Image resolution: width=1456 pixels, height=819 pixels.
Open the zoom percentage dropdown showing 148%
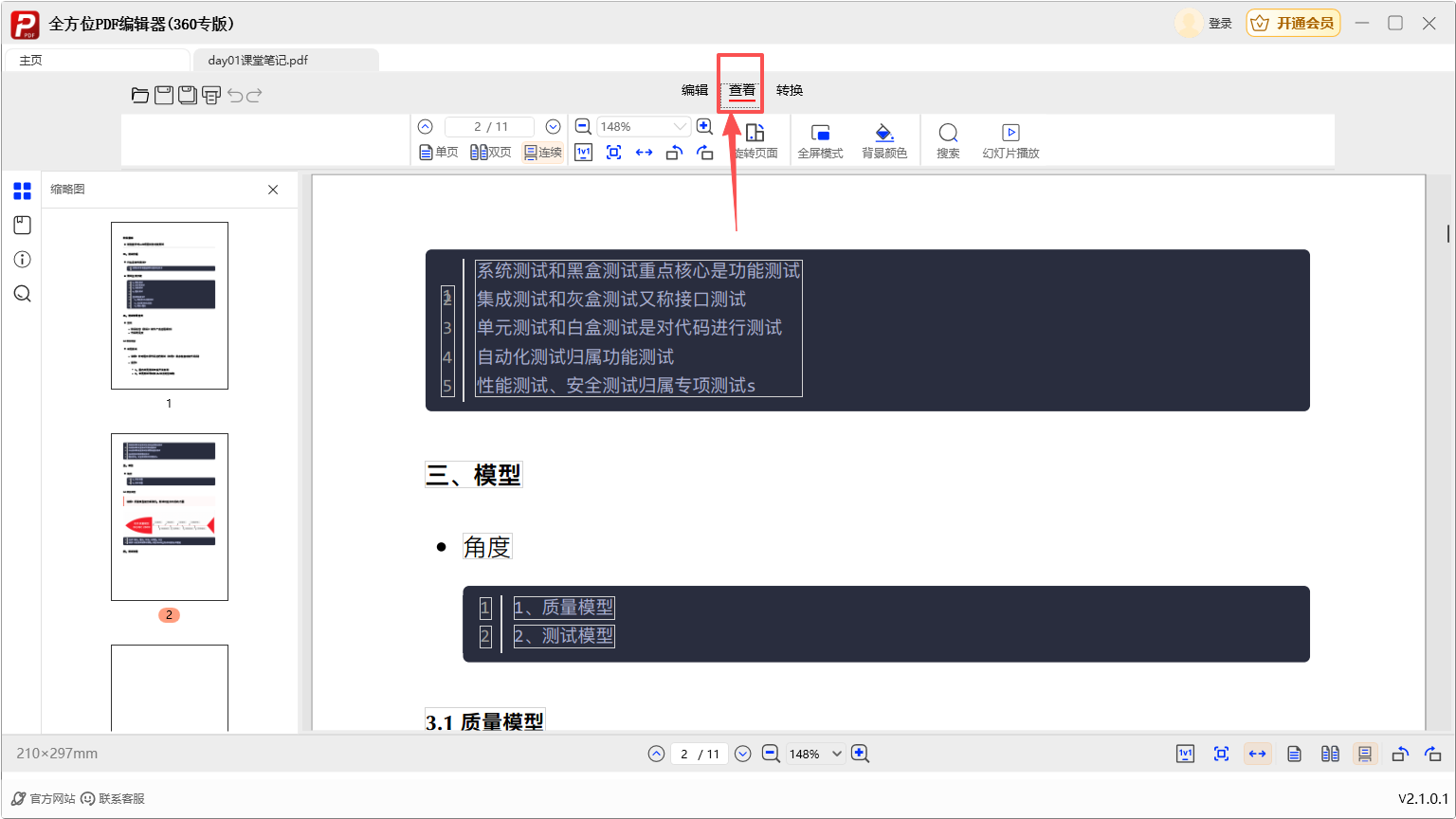tap(681, 126)
